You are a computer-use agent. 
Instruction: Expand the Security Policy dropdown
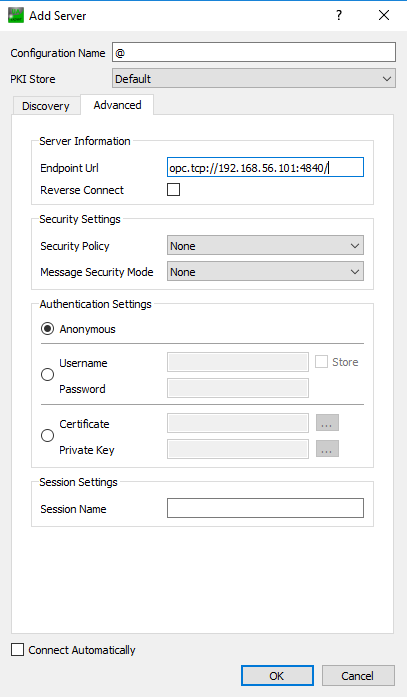point(265,245)
